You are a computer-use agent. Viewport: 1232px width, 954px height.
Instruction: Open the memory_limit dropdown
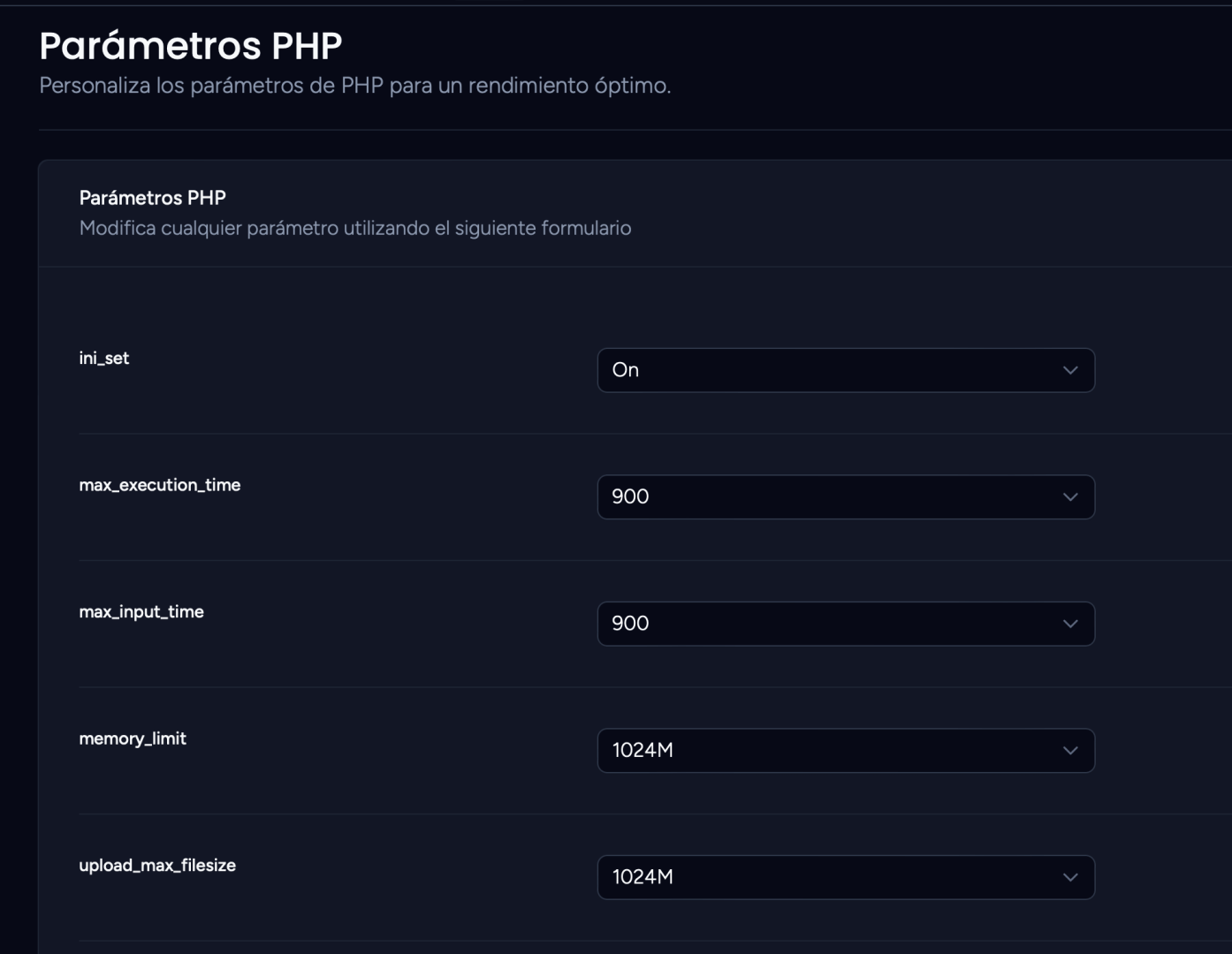click(846, 750)
